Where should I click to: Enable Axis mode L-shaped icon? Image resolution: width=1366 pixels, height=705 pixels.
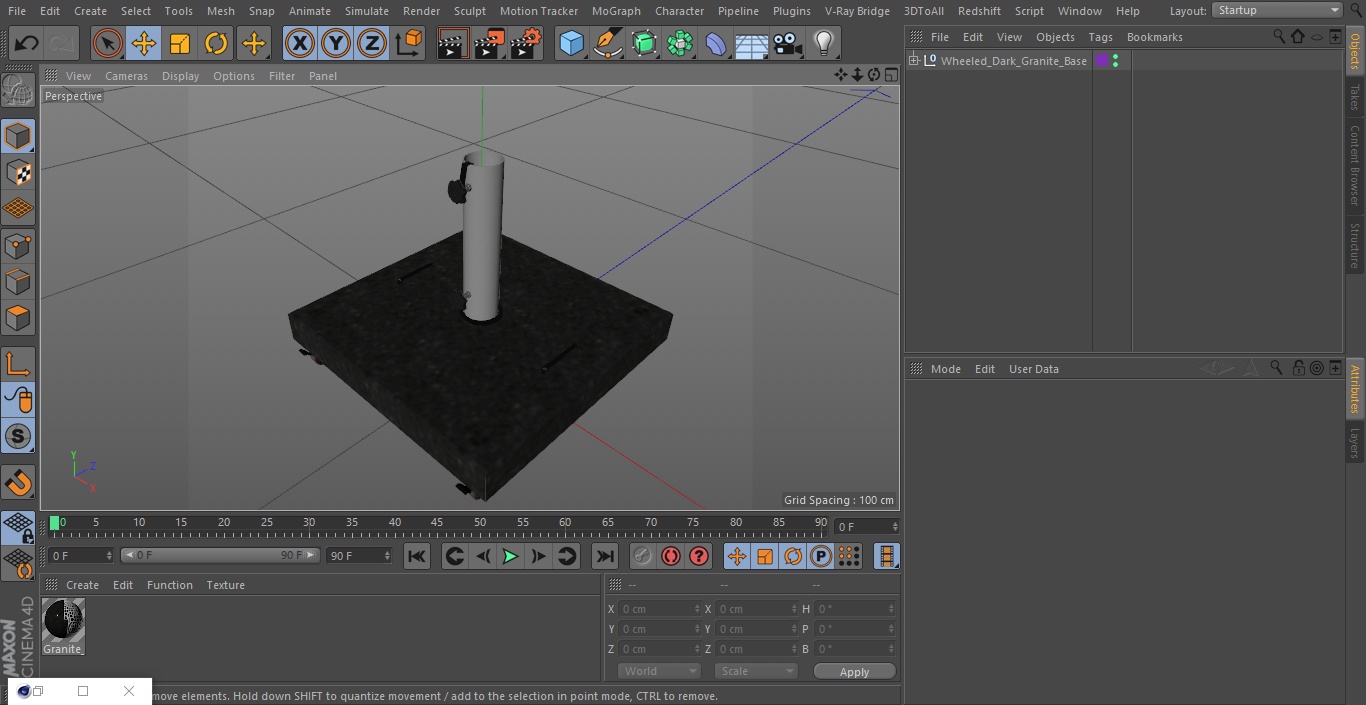tap(18, 363)
